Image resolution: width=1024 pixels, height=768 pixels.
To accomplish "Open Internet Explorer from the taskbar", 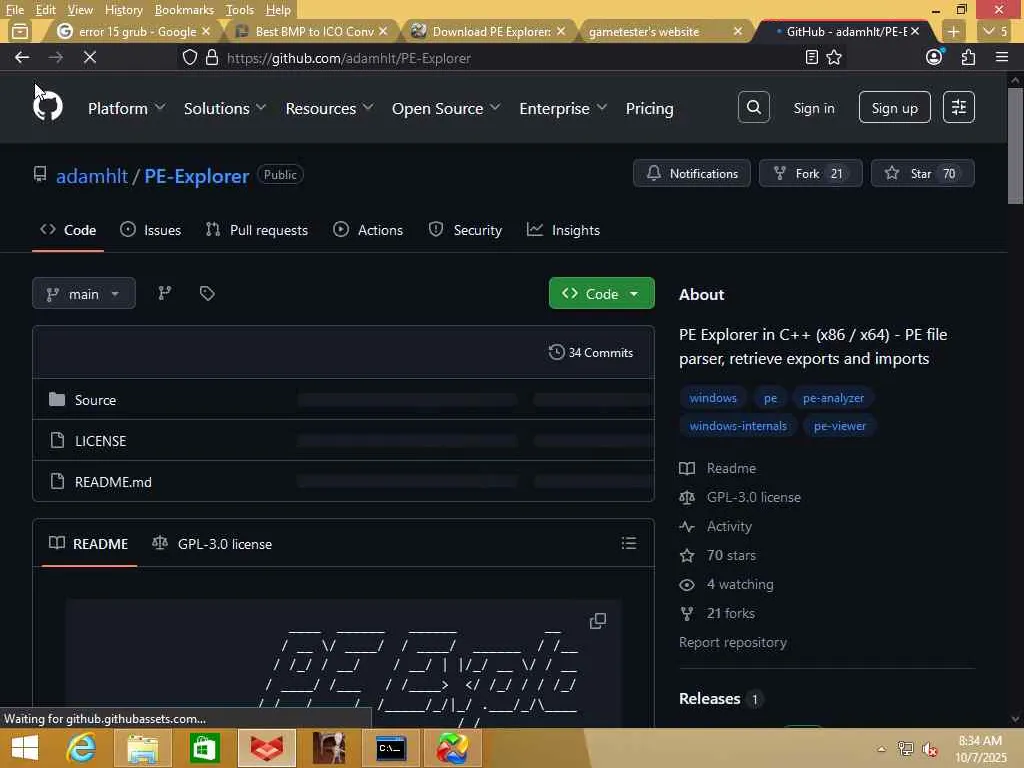I will tap(82, 748).
